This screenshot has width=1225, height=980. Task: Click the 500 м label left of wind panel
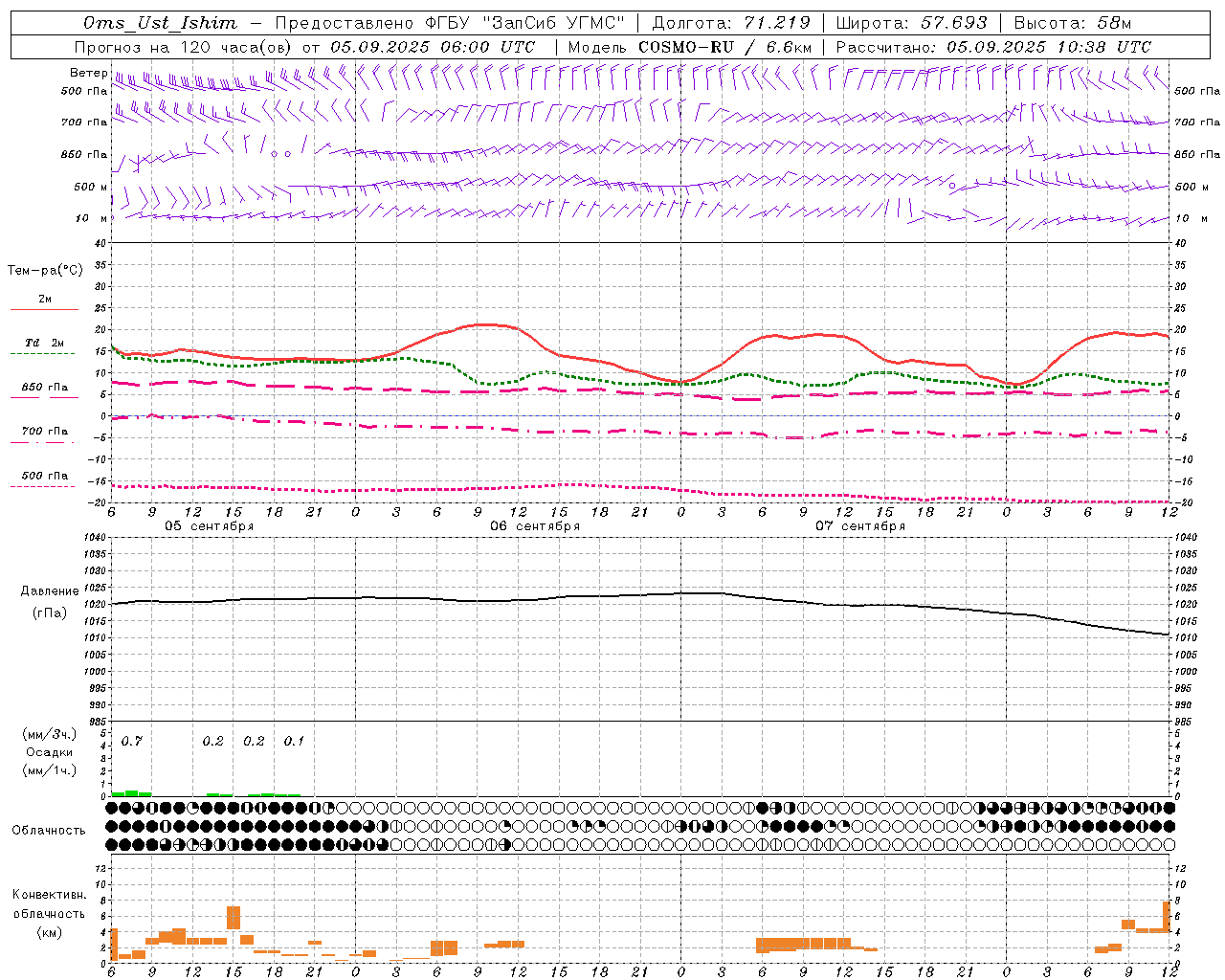tap(91, 188)
